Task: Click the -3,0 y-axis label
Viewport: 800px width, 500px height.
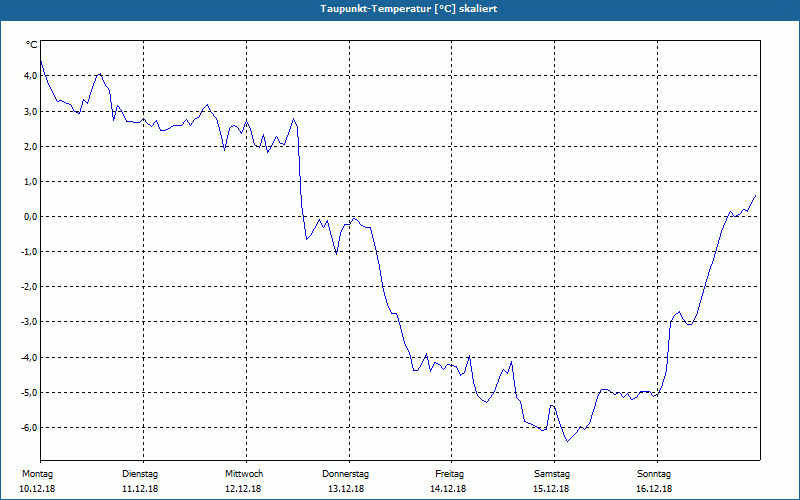Action: [x=29, y=322]
